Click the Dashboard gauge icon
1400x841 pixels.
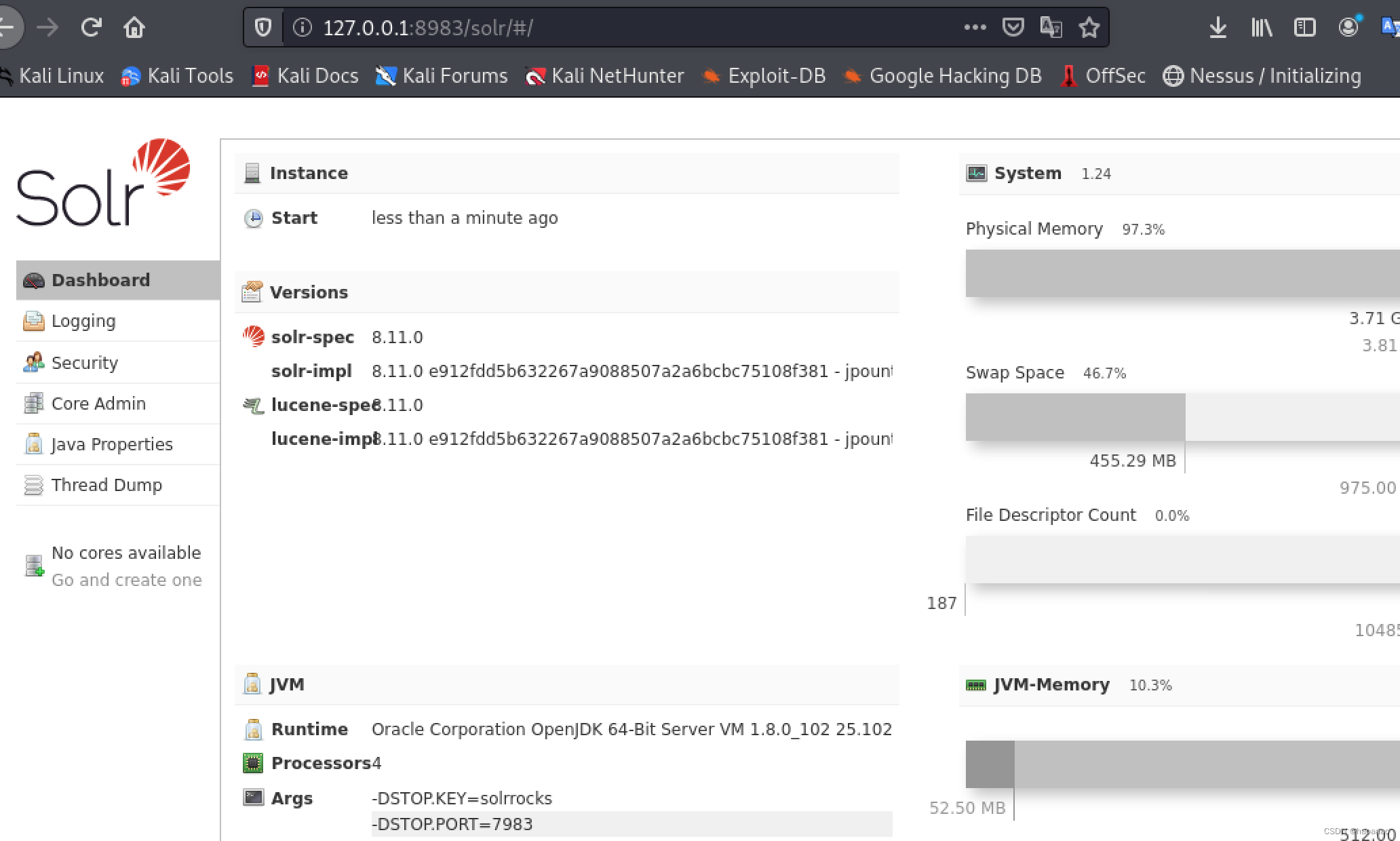33,280
